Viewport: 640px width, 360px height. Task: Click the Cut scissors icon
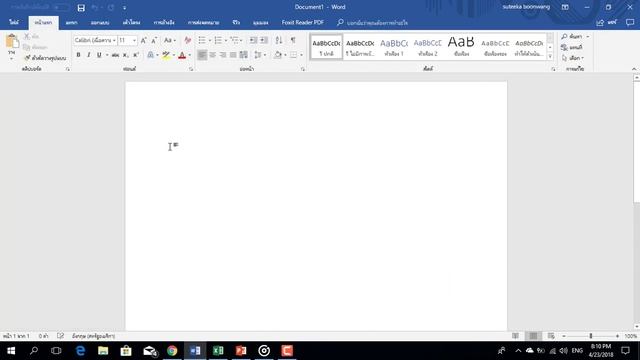27,37
